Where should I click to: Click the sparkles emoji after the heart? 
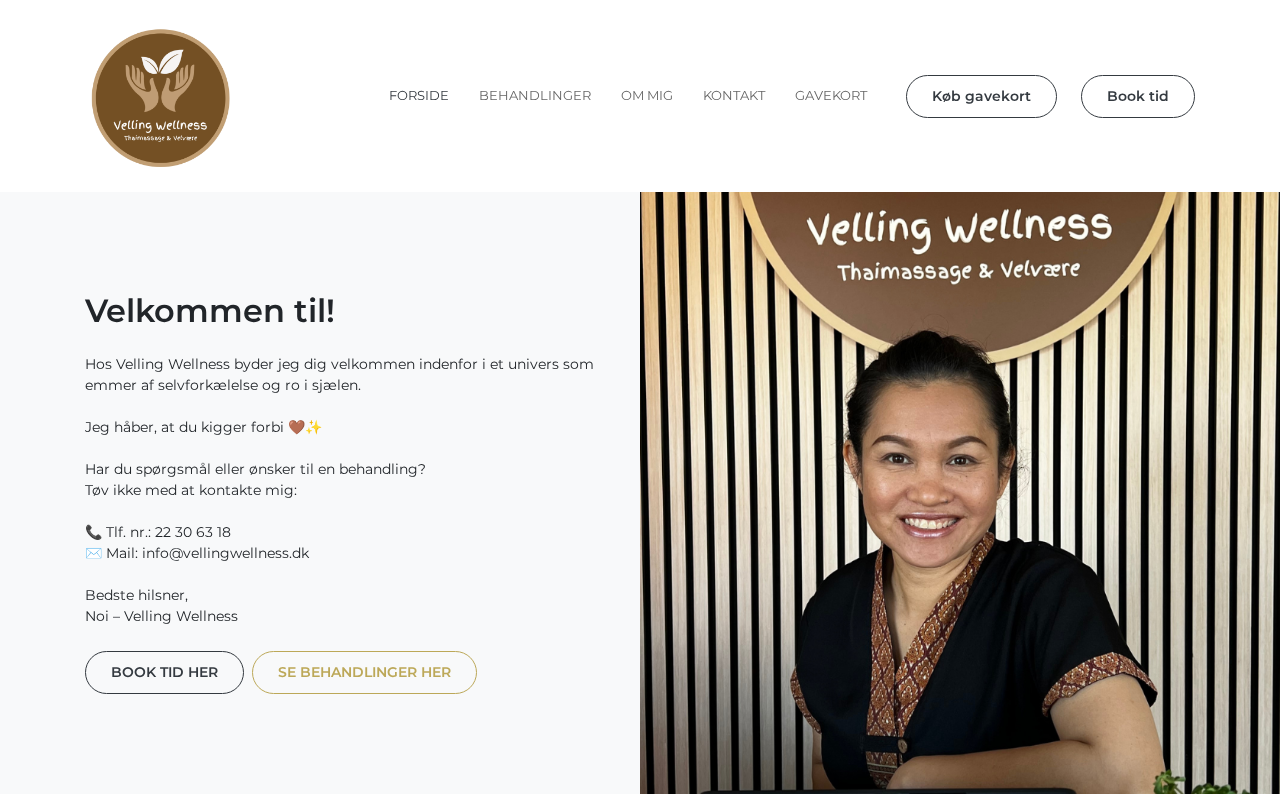coord(314,427)
